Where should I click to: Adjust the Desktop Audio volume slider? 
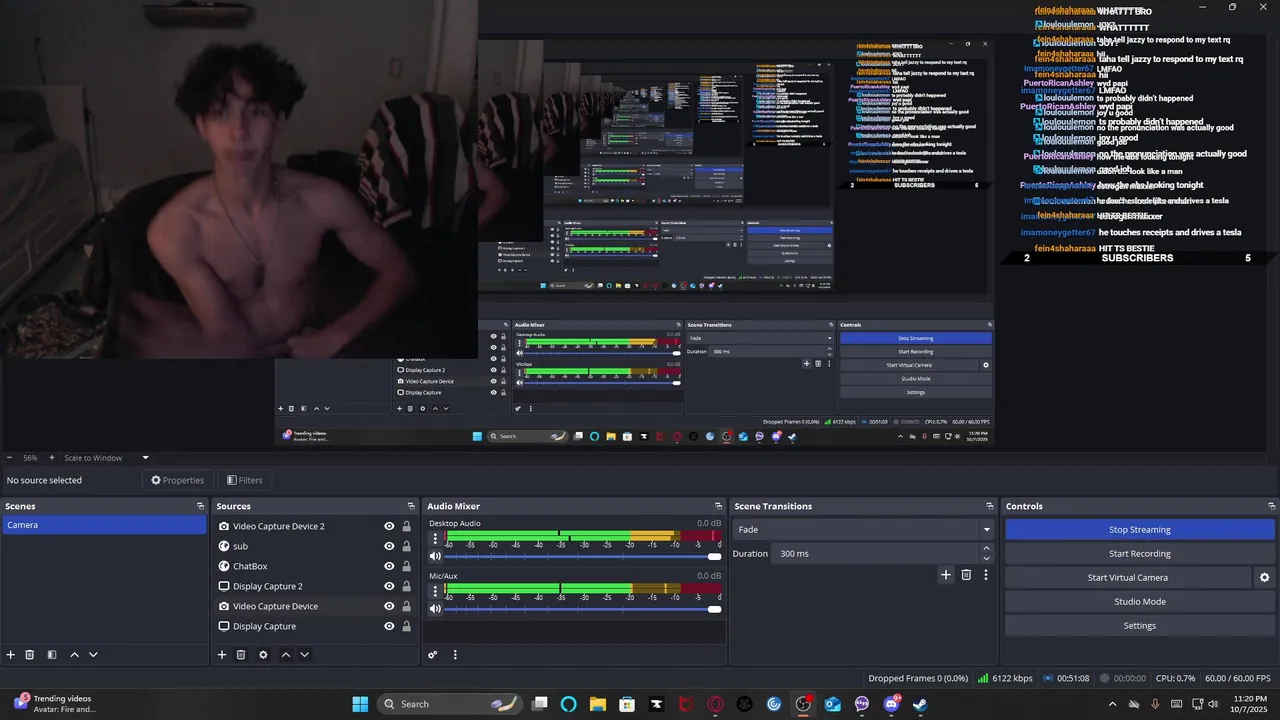583,556
